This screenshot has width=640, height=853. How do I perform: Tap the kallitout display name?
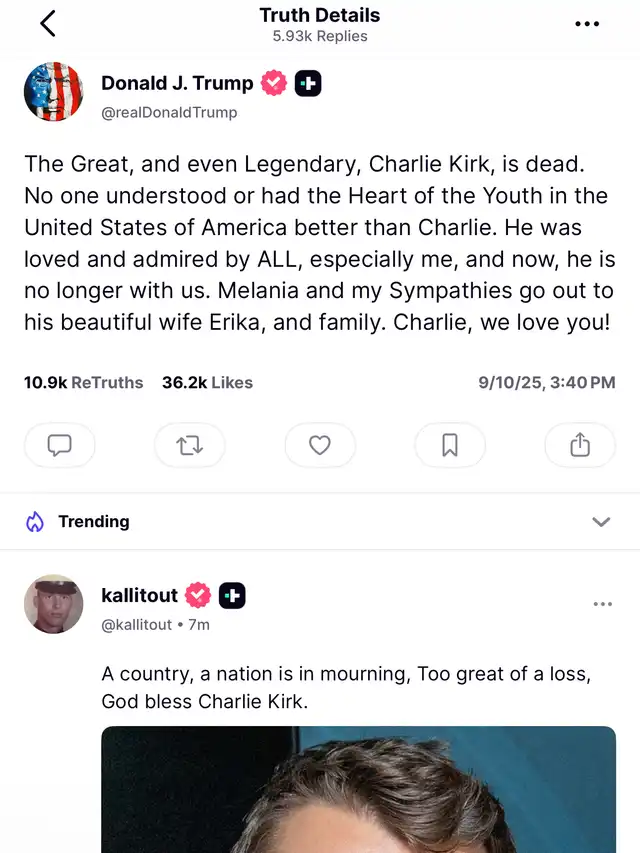tap(139, 596)
